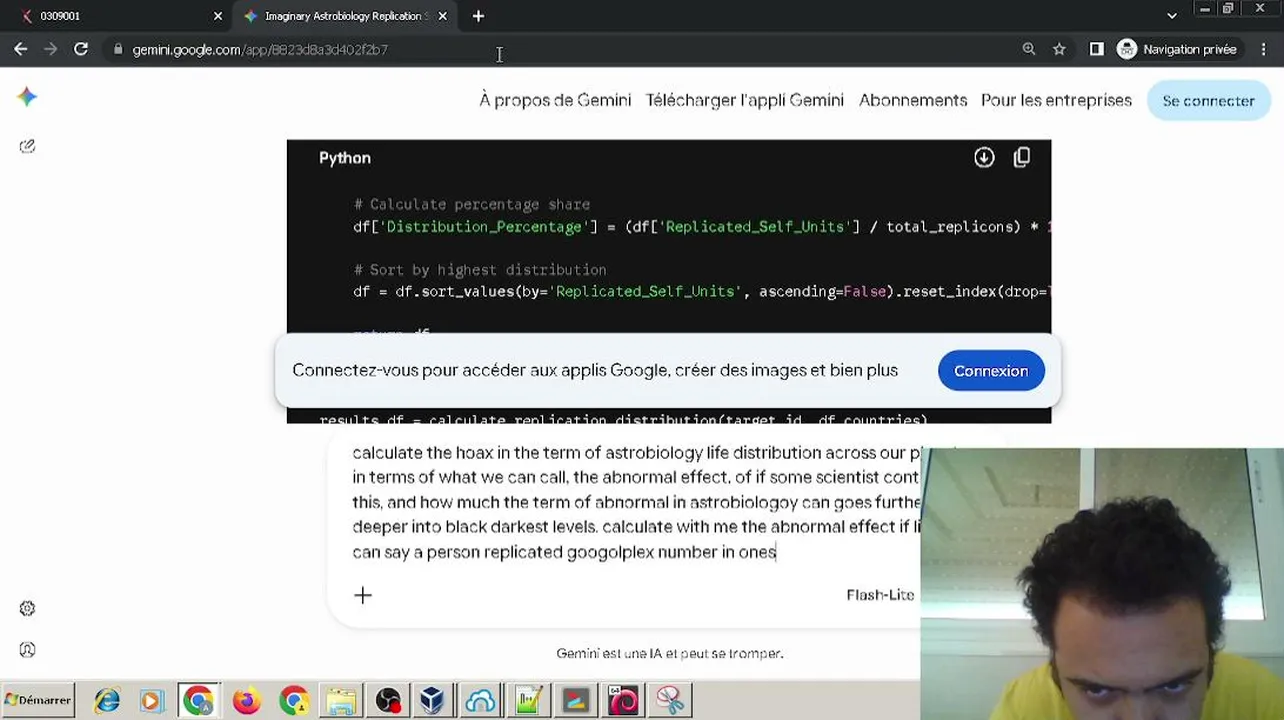The width and height of the screenshot is (1284, 720).
Task: Click the sidebar icon below the settings gear
Action: [x=27, y=650]
